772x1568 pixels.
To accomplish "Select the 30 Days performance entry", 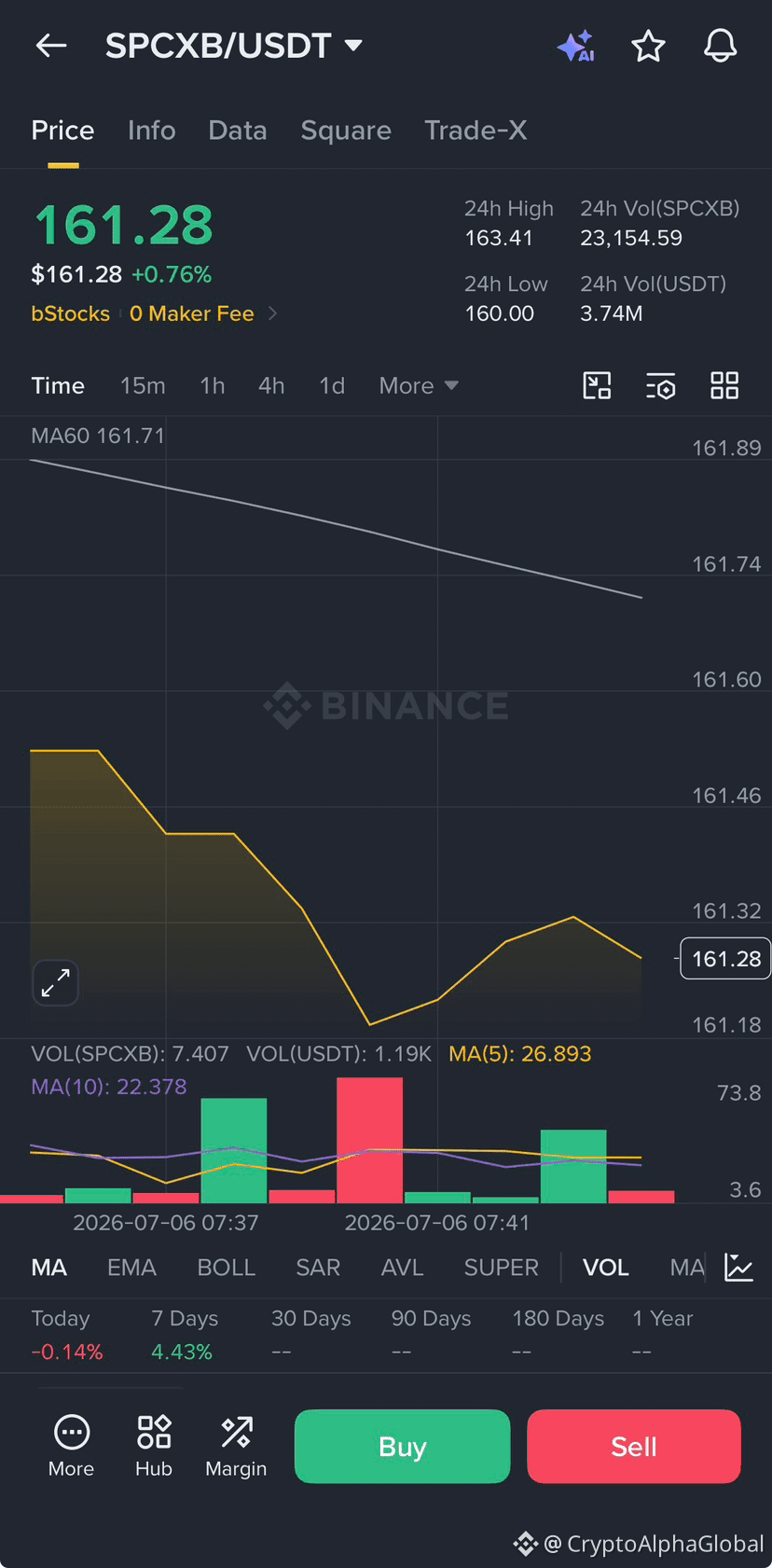I will click(x=311, y=1335).
